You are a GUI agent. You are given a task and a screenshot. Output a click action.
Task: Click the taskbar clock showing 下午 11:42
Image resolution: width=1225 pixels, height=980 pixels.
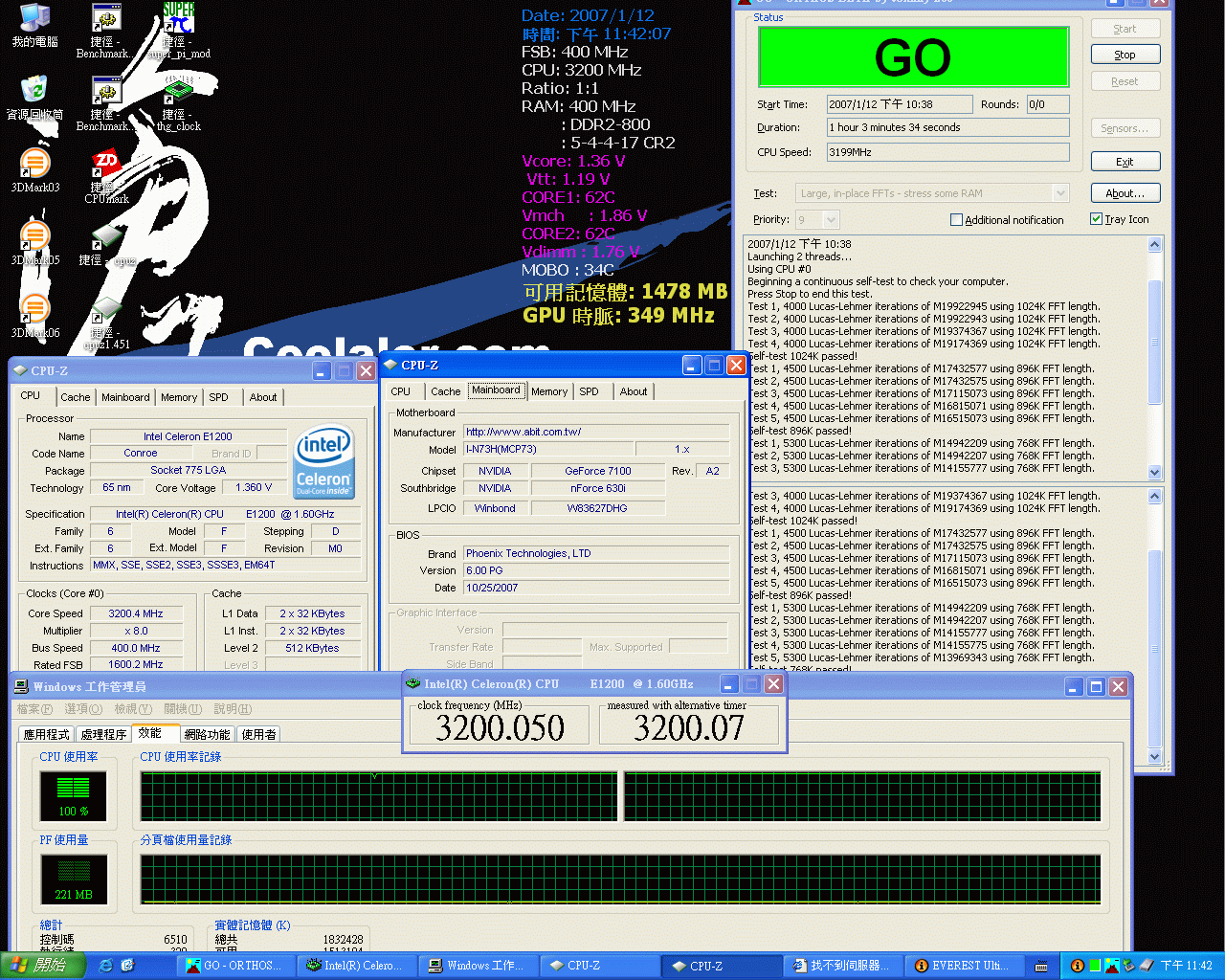coord(1187,966)
